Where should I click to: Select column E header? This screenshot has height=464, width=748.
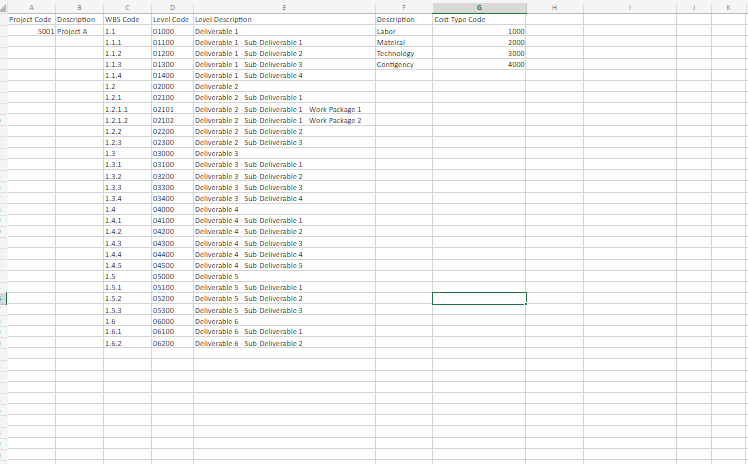[284, 7]
